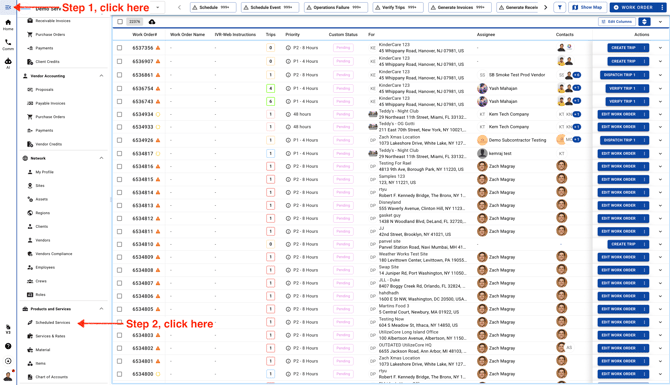Click the +6 contacts badge in row 6536861
The width and height of the screenshot is (670, 385).
(577, 75)
